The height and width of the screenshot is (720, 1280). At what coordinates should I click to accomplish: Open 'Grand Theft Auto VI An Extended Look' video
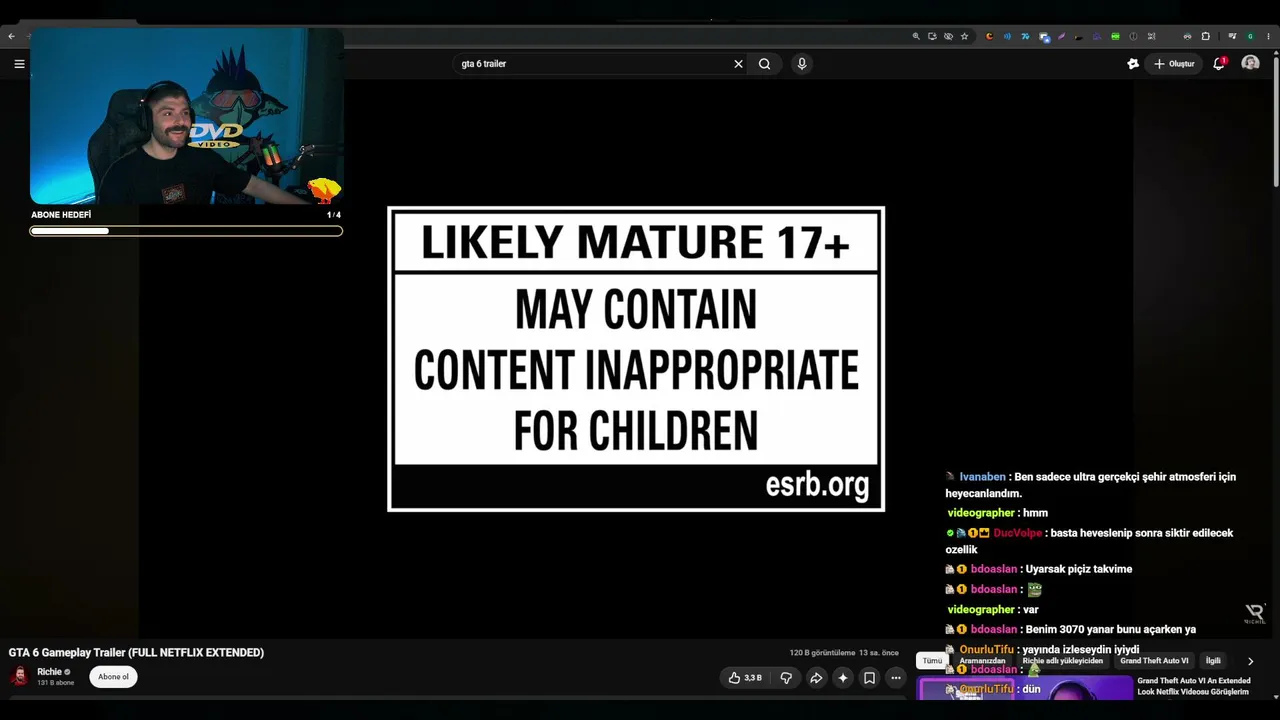(1194, 686)
